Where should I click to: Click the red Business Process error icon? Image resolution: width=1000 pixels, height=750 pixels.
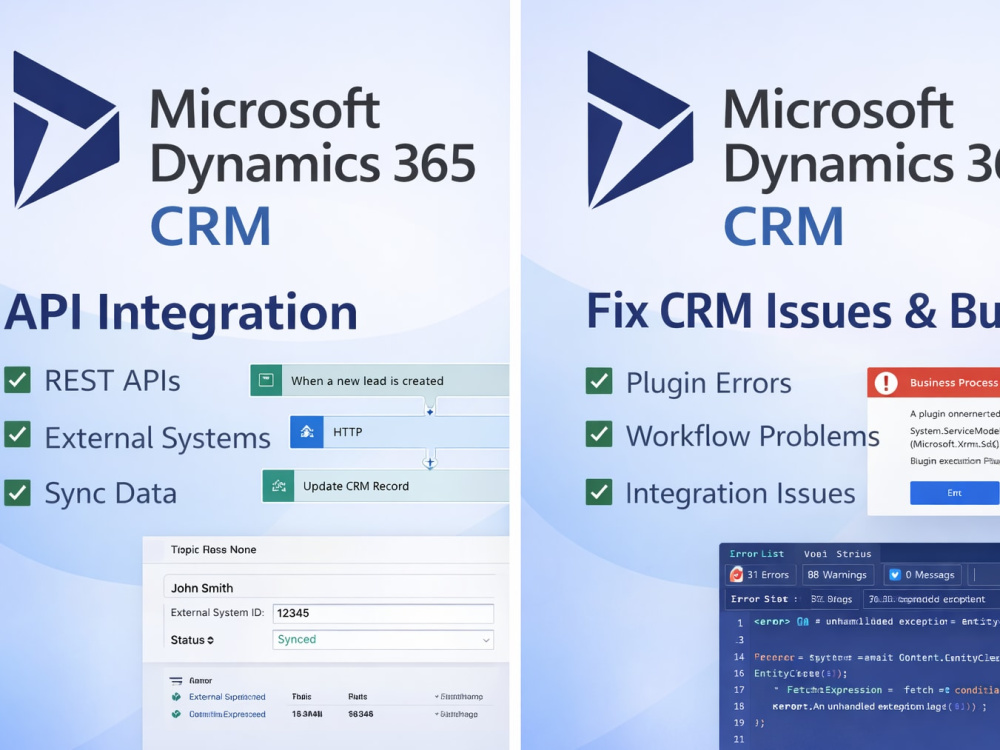pos(886,383)
